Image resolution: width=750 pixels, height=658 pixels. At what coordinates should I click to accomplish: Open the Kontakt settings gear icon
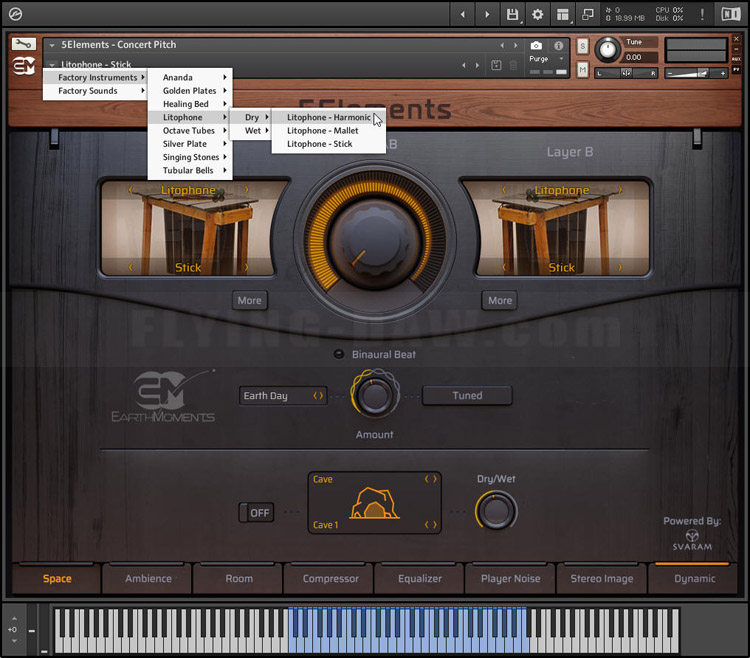pos(538,14)
